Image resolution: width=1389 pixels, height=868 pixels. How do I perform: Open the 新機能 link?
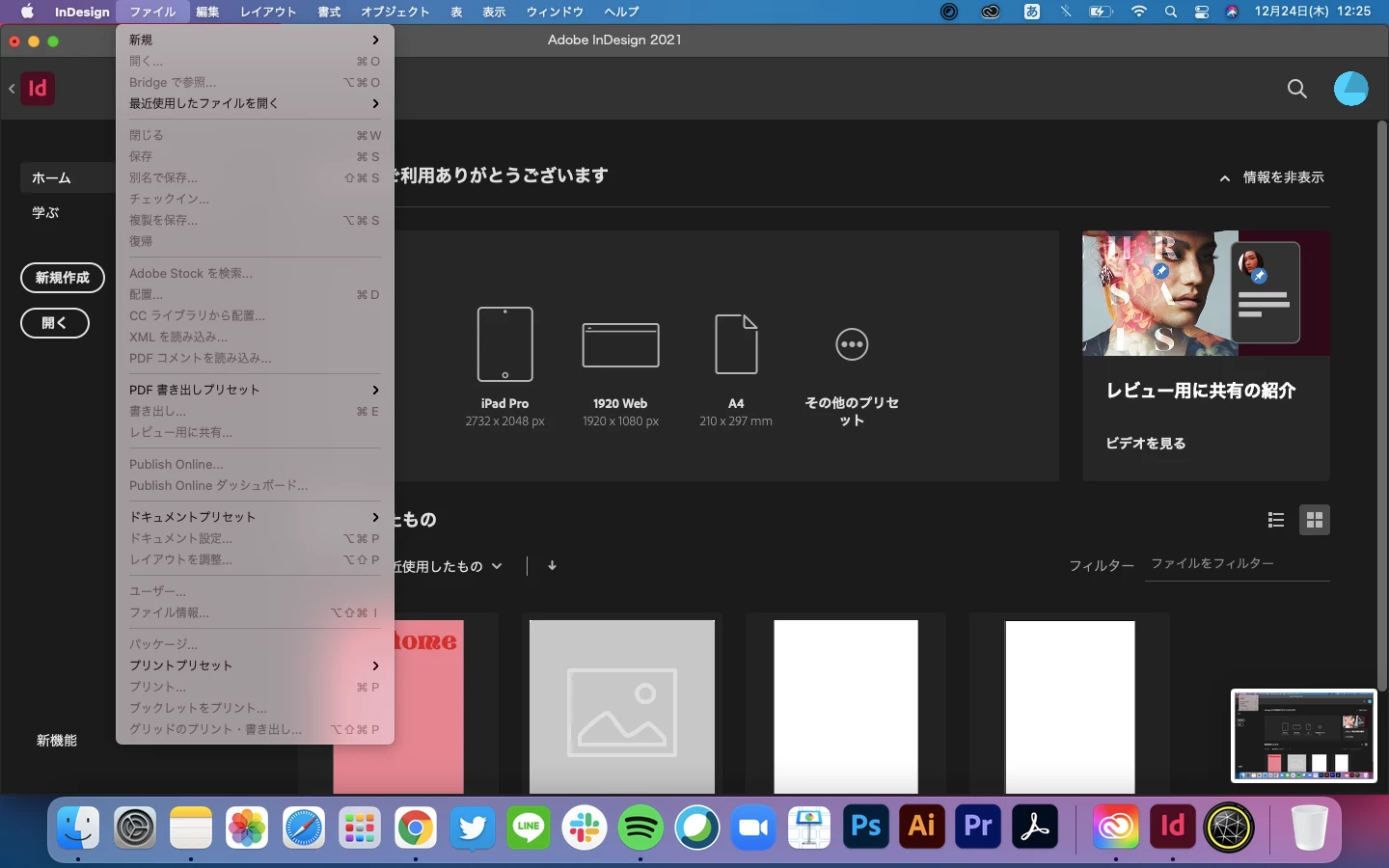coord(57,741)
